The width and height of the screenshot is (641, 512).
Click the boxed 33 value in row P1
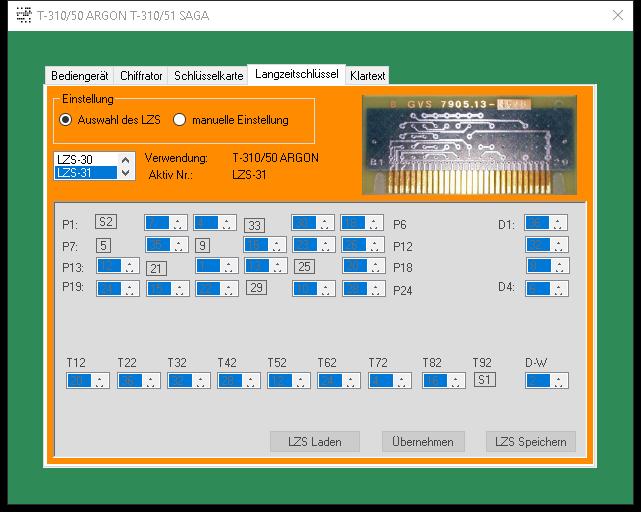click(254, 225)
